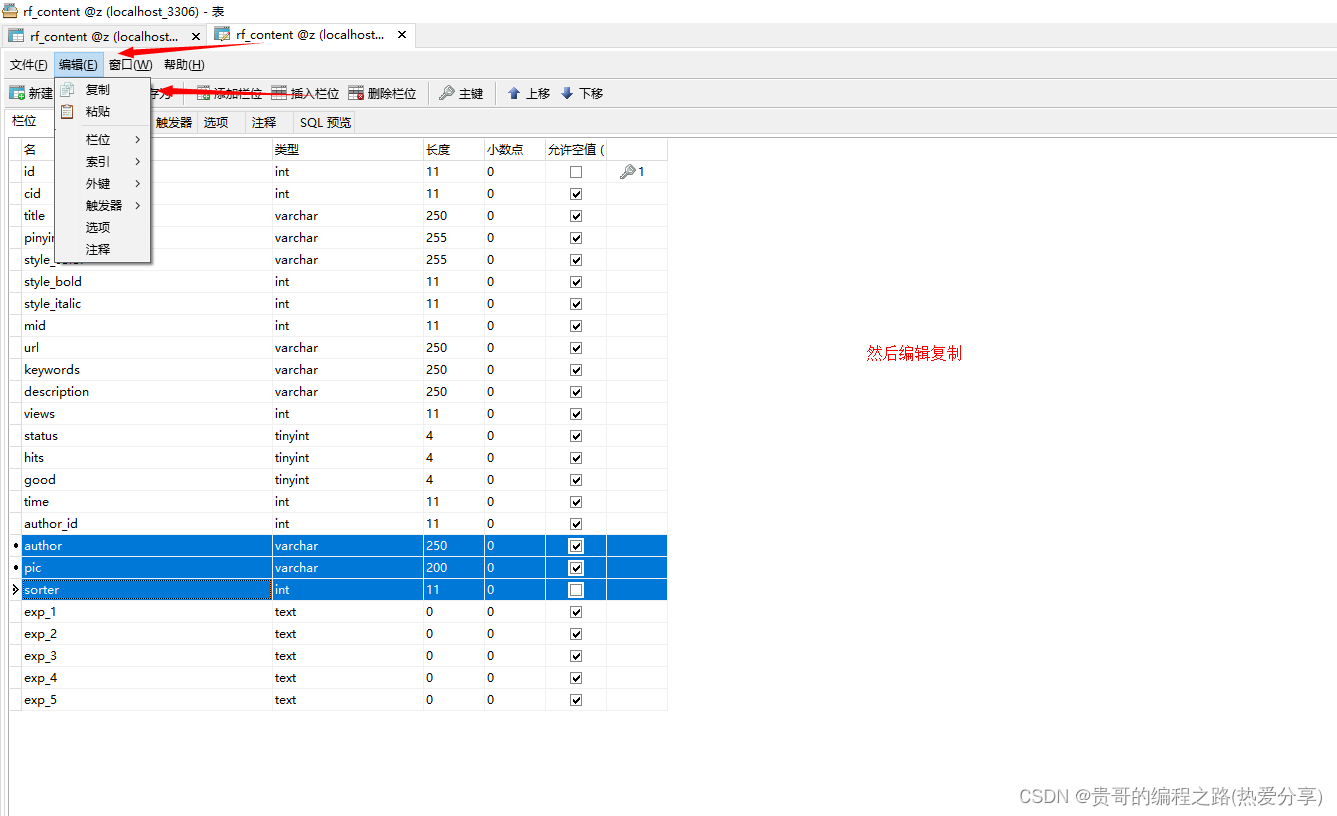Open the 帮助(H) menu

point(184,65)
